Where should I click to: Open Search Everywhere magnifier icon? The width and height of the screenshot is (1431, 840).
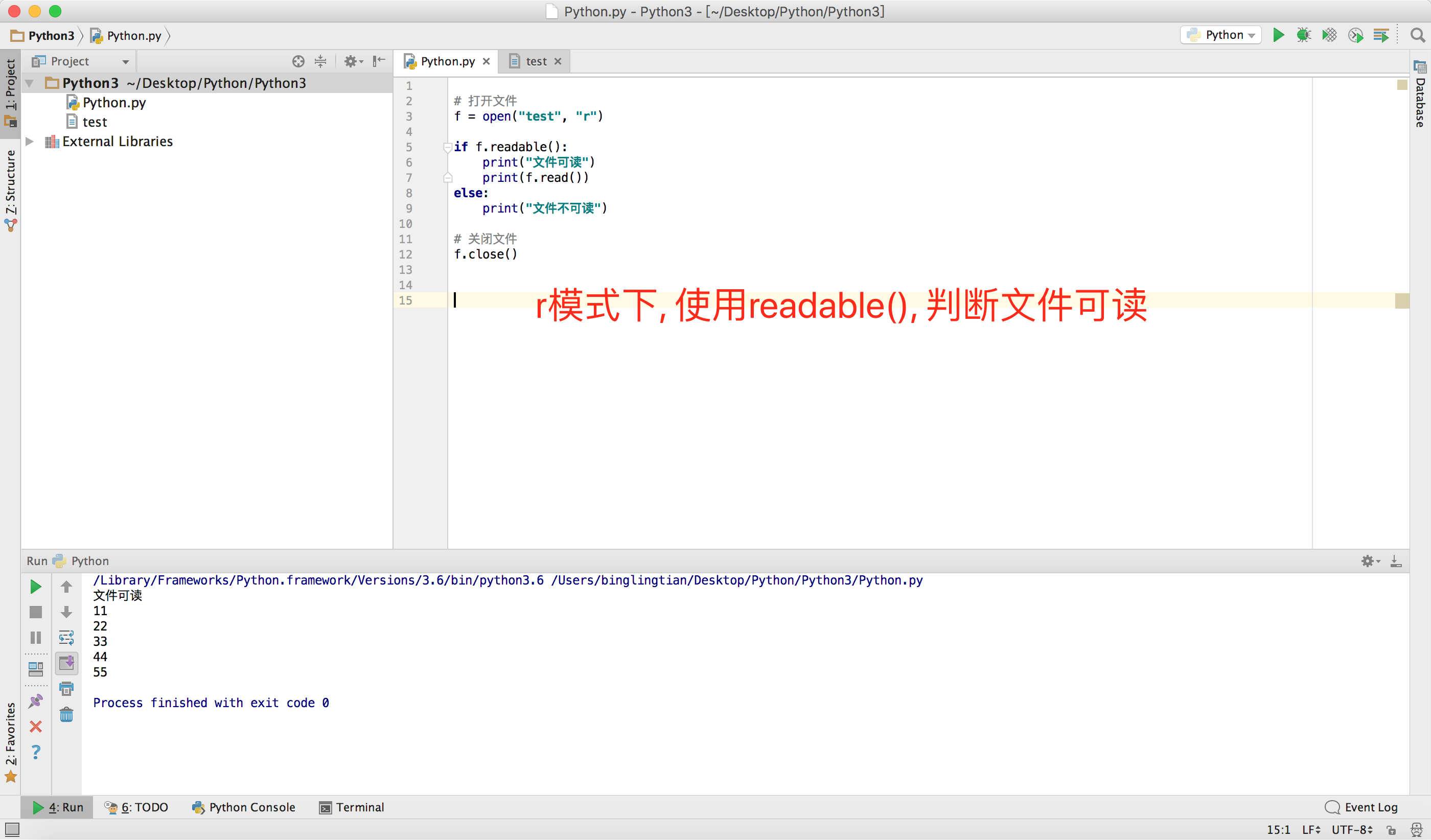(x=1417, y=35)
